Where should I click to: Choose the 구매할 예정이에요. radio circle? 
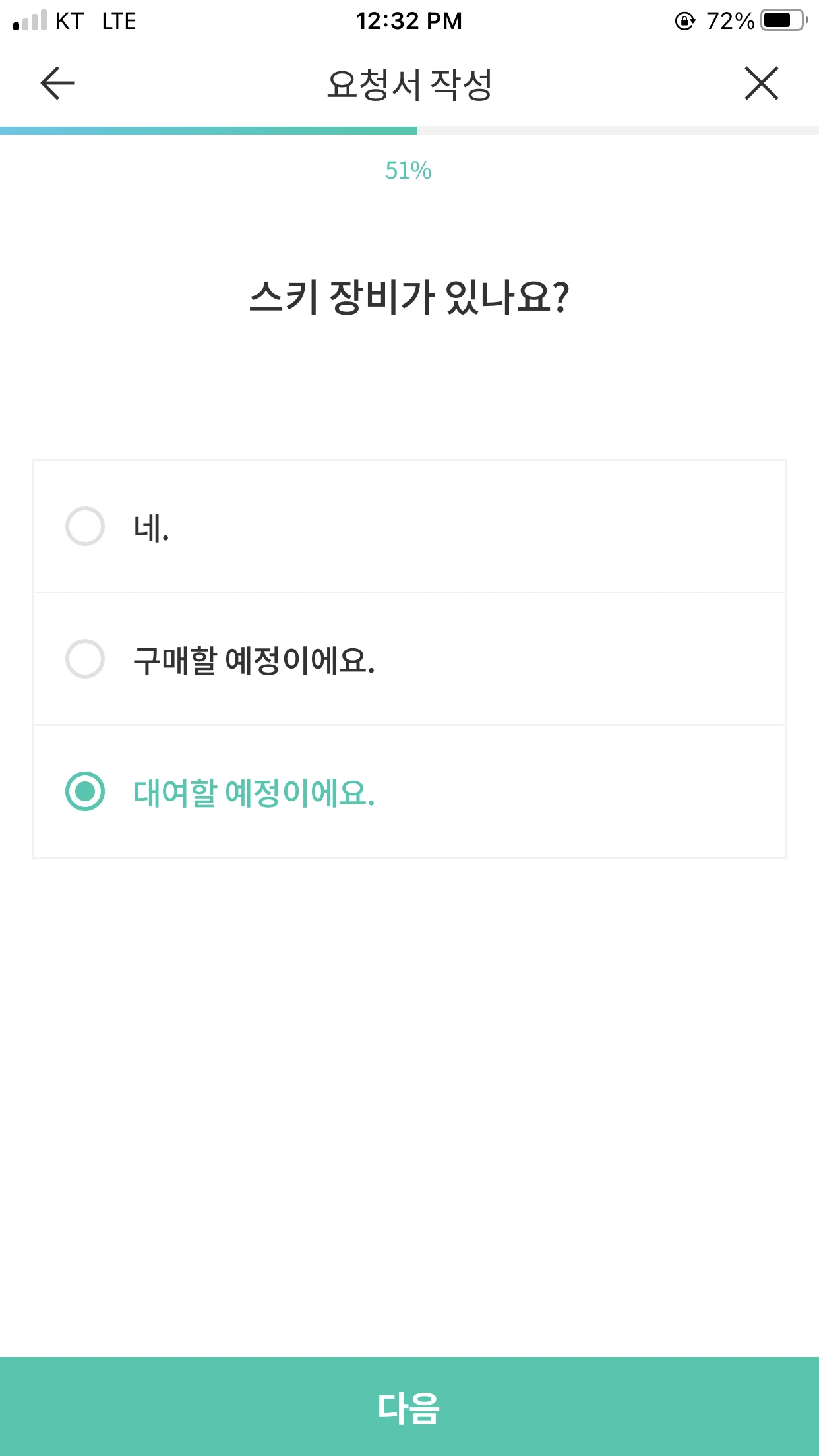click(85, 659)
